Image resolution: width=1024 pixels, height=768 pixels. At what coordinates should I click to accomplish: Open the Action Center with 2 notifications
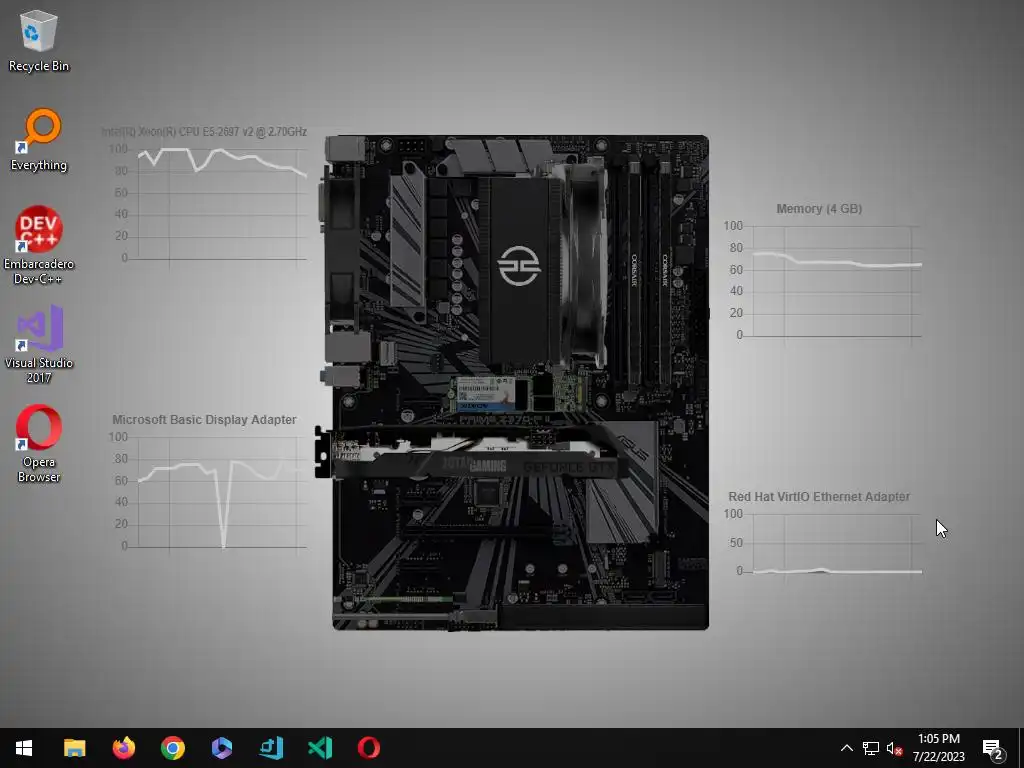pyautogui.click(x=993, y=748)
